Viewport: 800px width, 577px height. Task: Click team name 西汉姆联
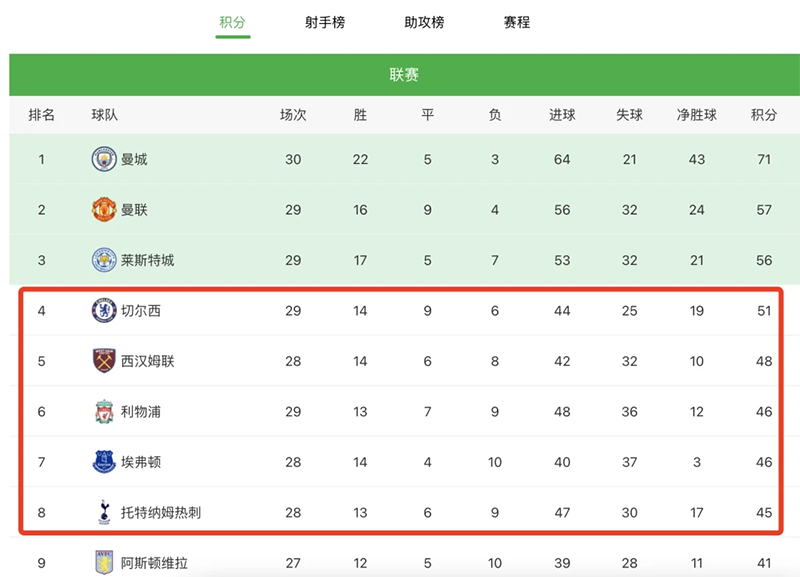(x=147, y=361)
